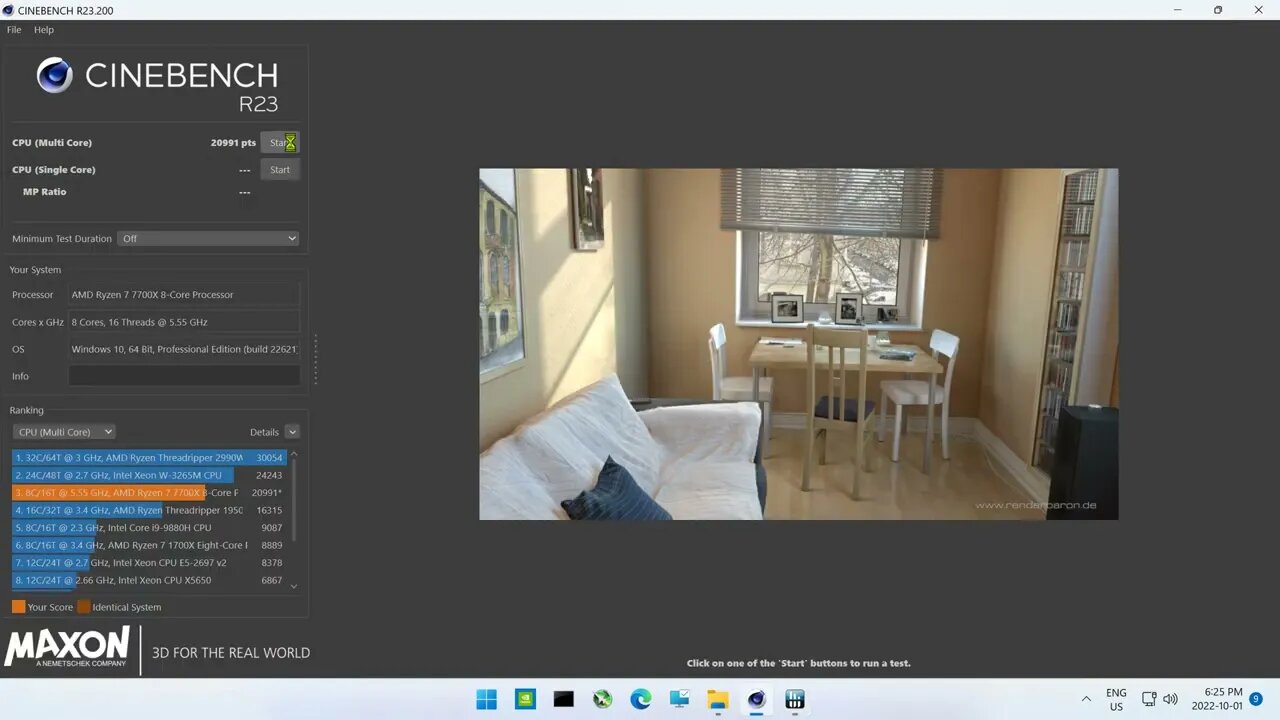Open the network status tray icon
This screenshot has width=1280, height=720.
1149,699
